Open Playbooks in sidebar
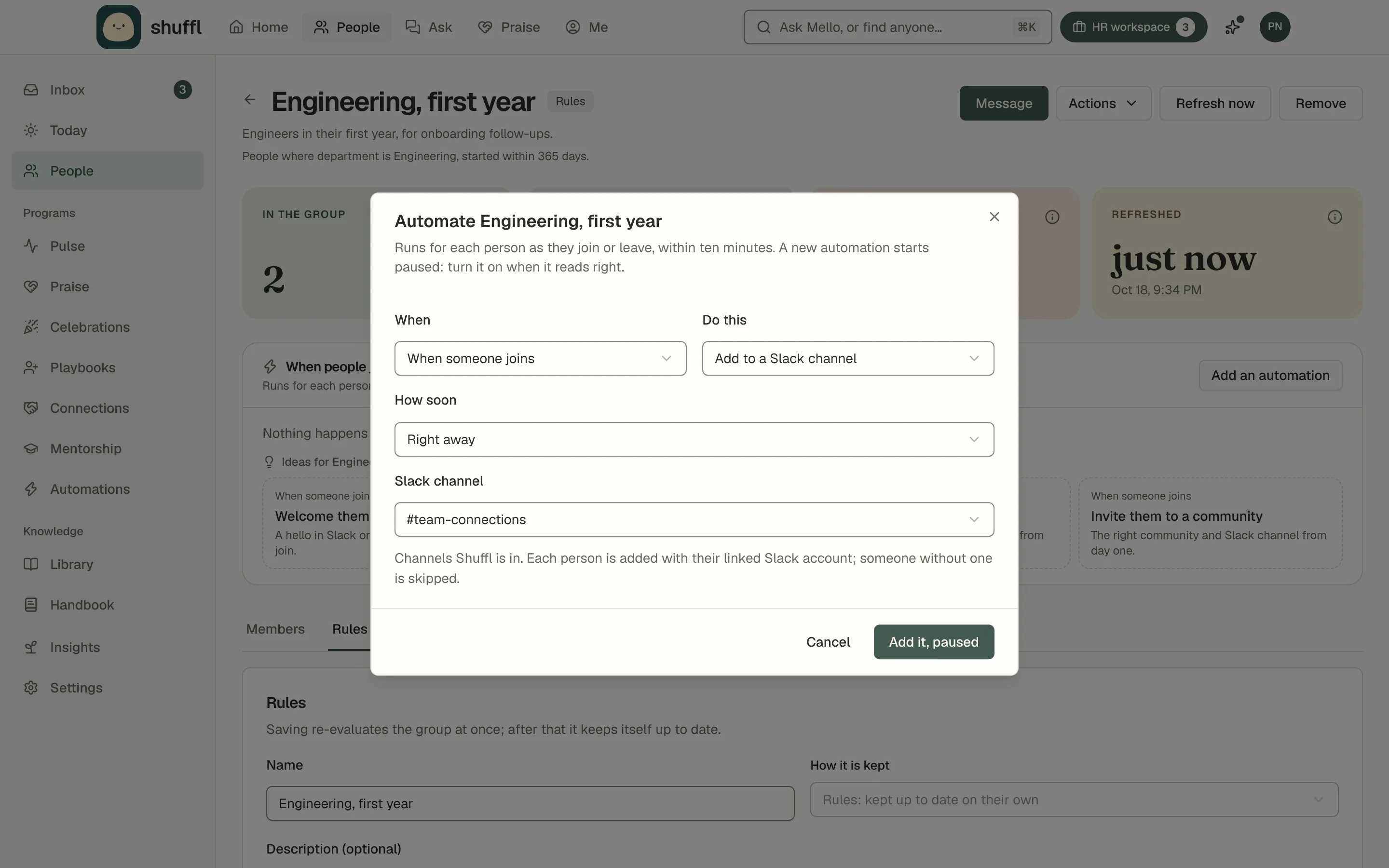This screenshot has height=868, width=1389. pos(108,367)
